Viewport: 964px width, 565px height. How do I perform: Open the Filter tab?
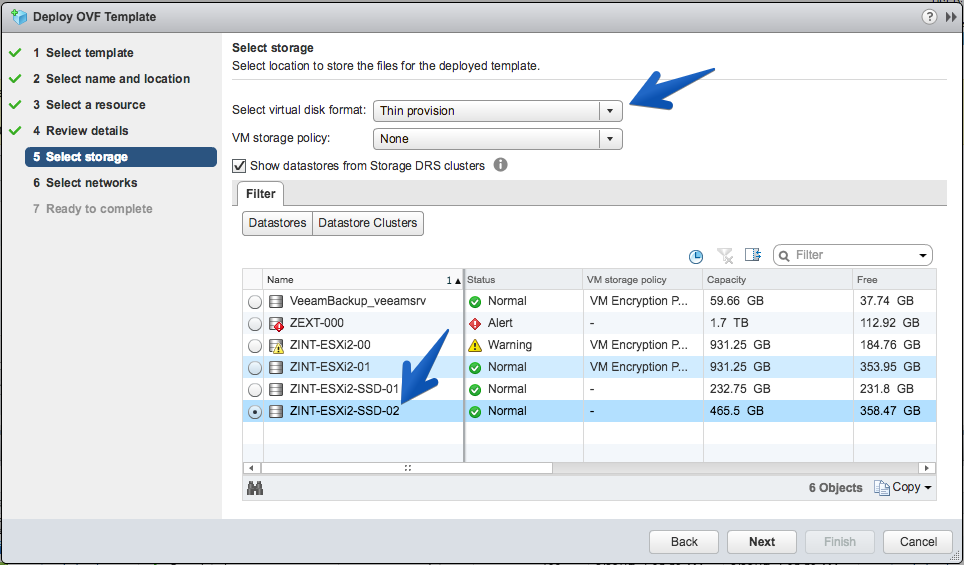pyautogui.click(x=260, y=194)
